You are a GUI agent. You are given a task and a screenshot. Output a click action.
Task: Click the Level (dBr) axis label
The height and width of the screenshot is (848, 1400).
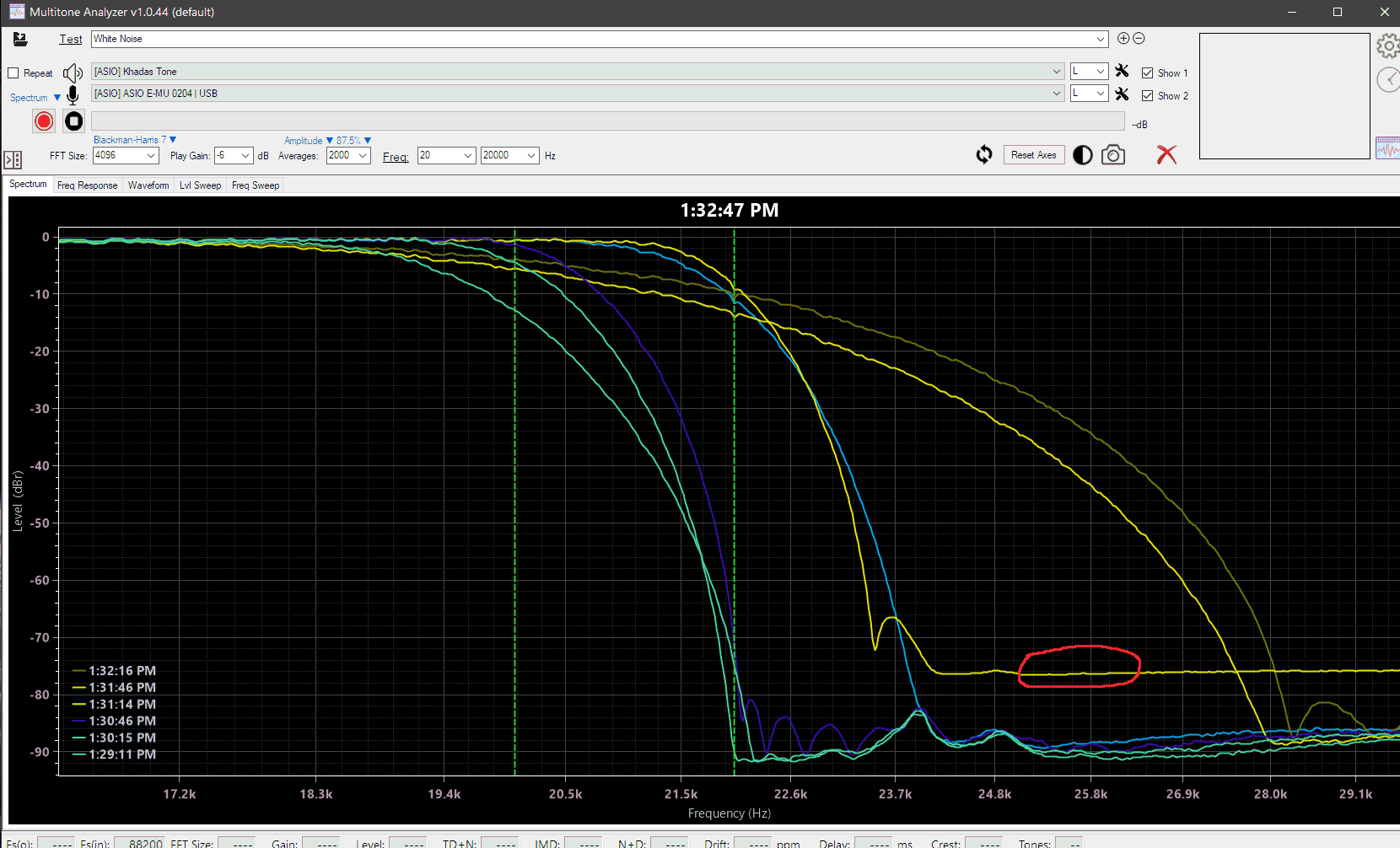click(x=18, y=501)
